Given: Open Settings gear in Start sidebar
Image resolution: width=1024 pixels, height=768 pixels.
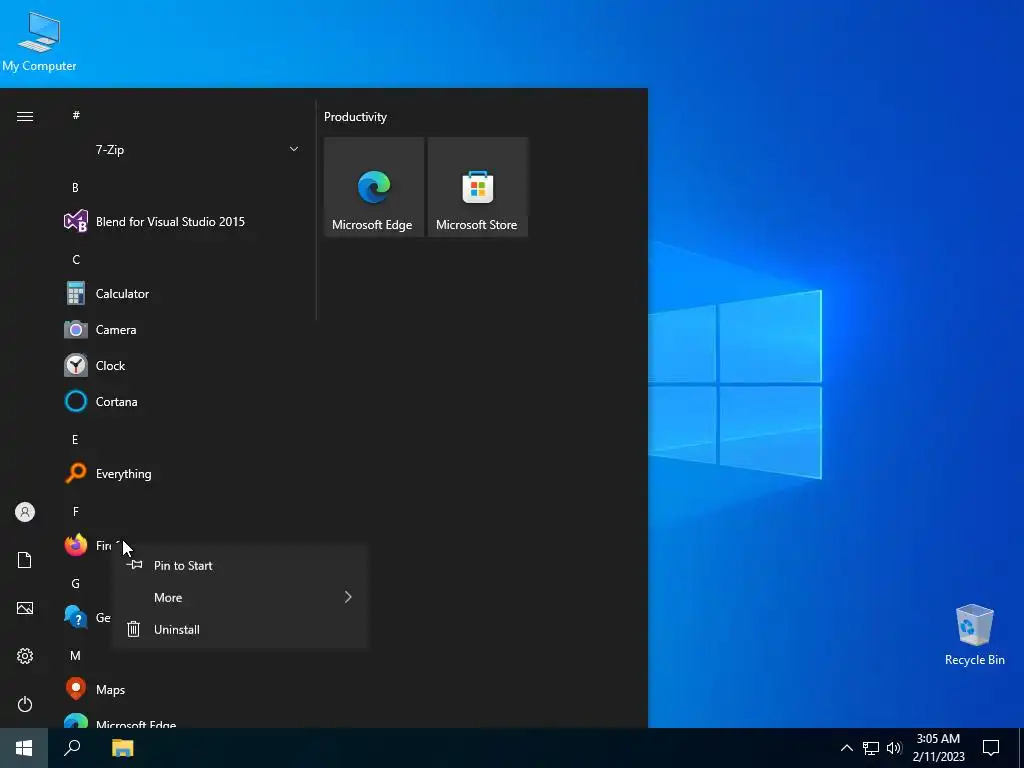Looking at the screenshot, I should pos(25,656).
